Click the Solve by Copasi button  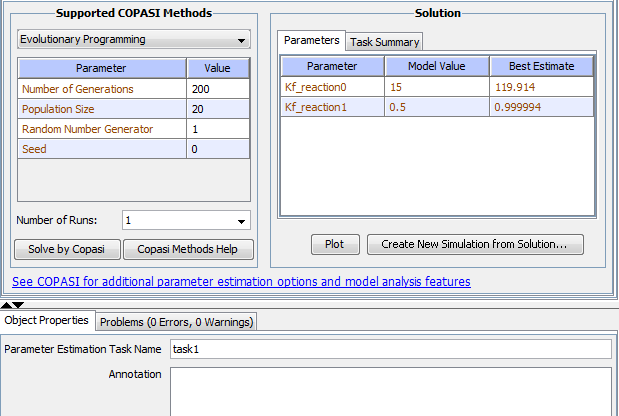(67, 249)
